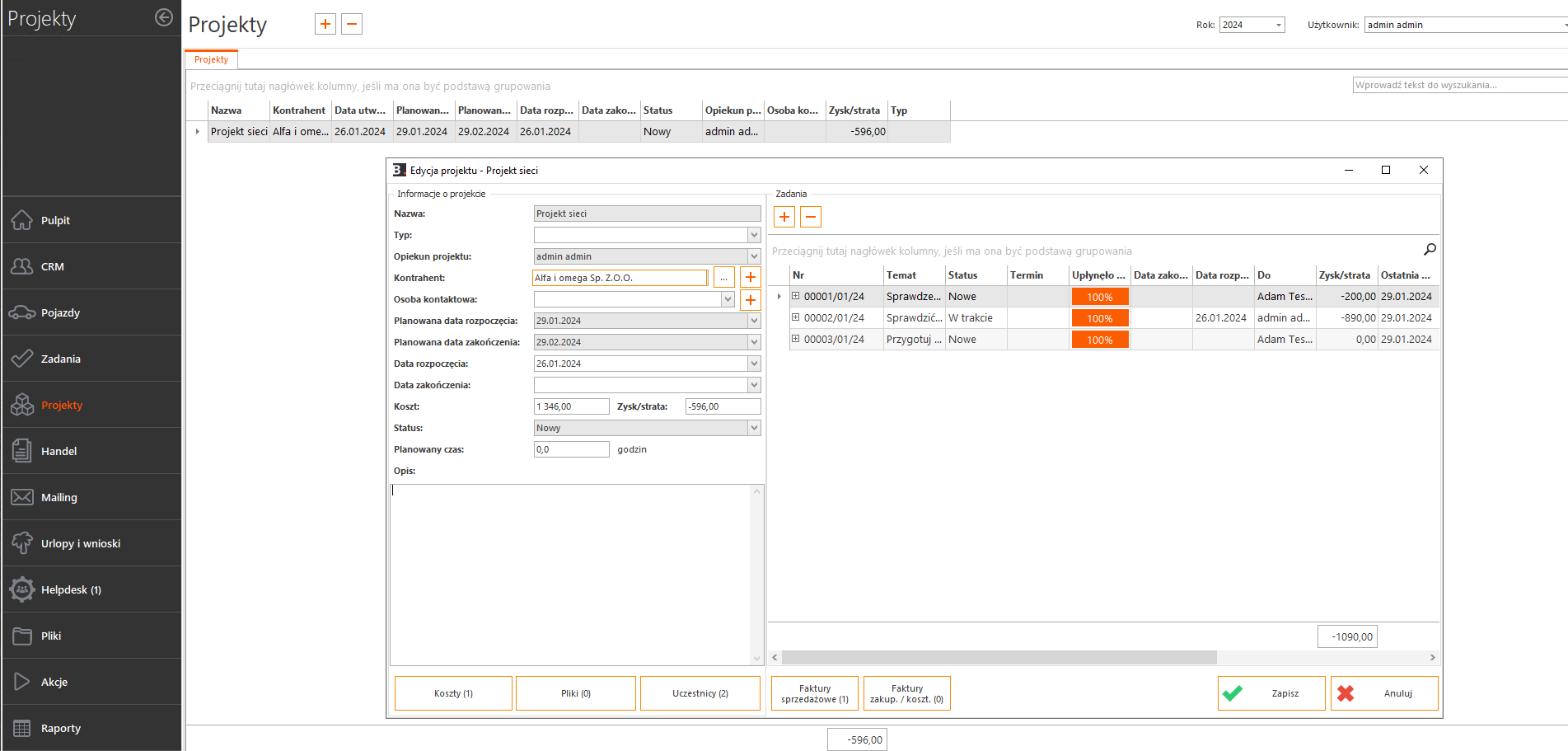Open the Planowana data rozpoczęcia date picker
Viewport: 1568px width, 751px height.
(x=754, y=321)
